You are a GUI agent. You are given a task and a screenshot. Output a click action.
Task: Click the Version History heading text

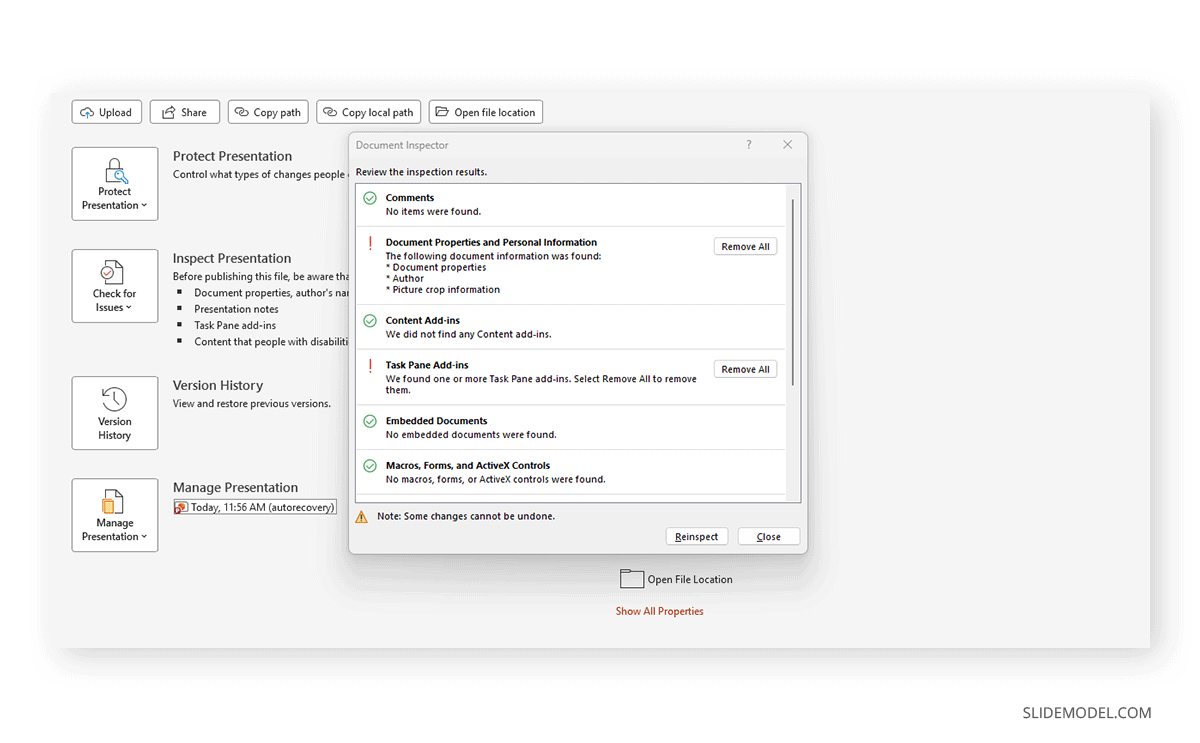tap(218, 385)
